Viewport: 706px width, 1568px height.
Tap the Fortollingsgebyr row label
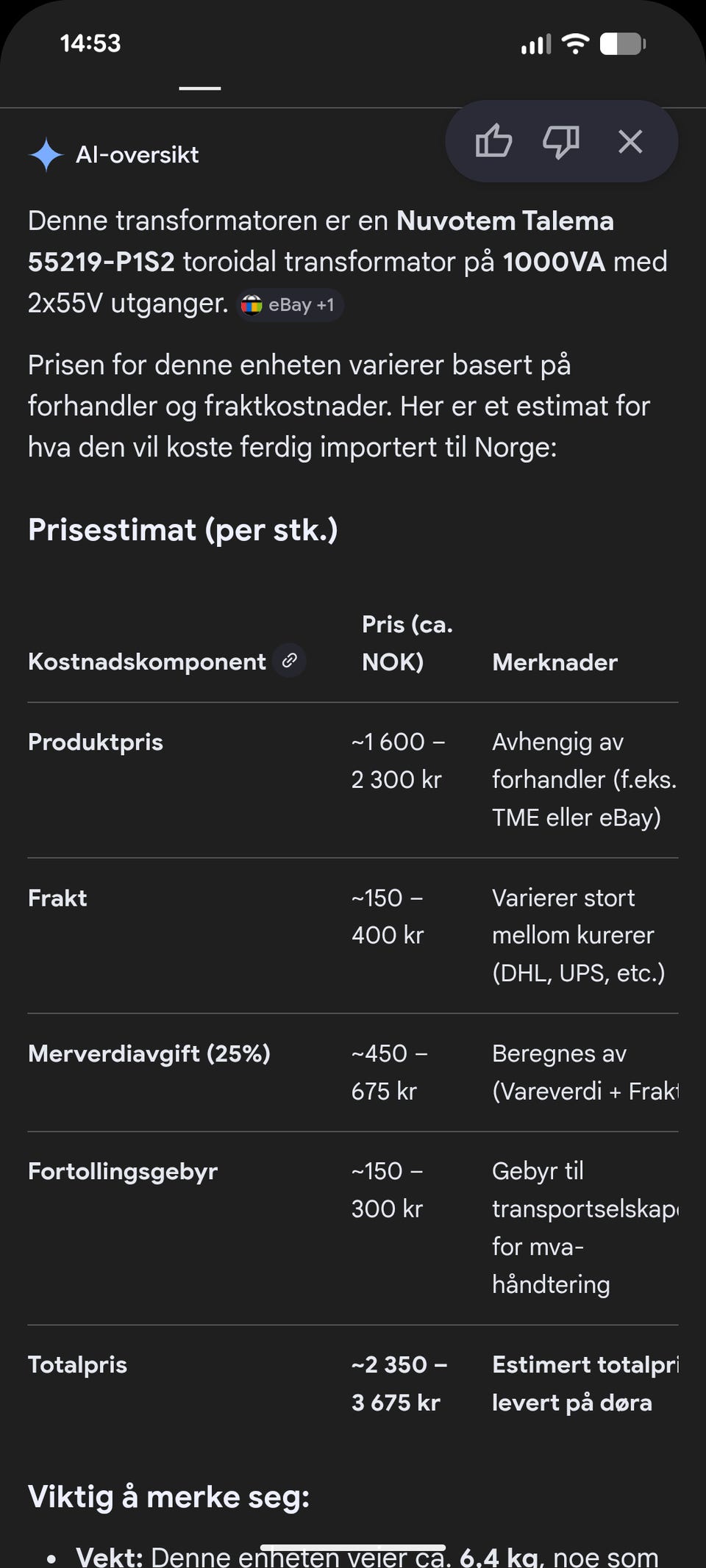click(x=123, y=1171)
